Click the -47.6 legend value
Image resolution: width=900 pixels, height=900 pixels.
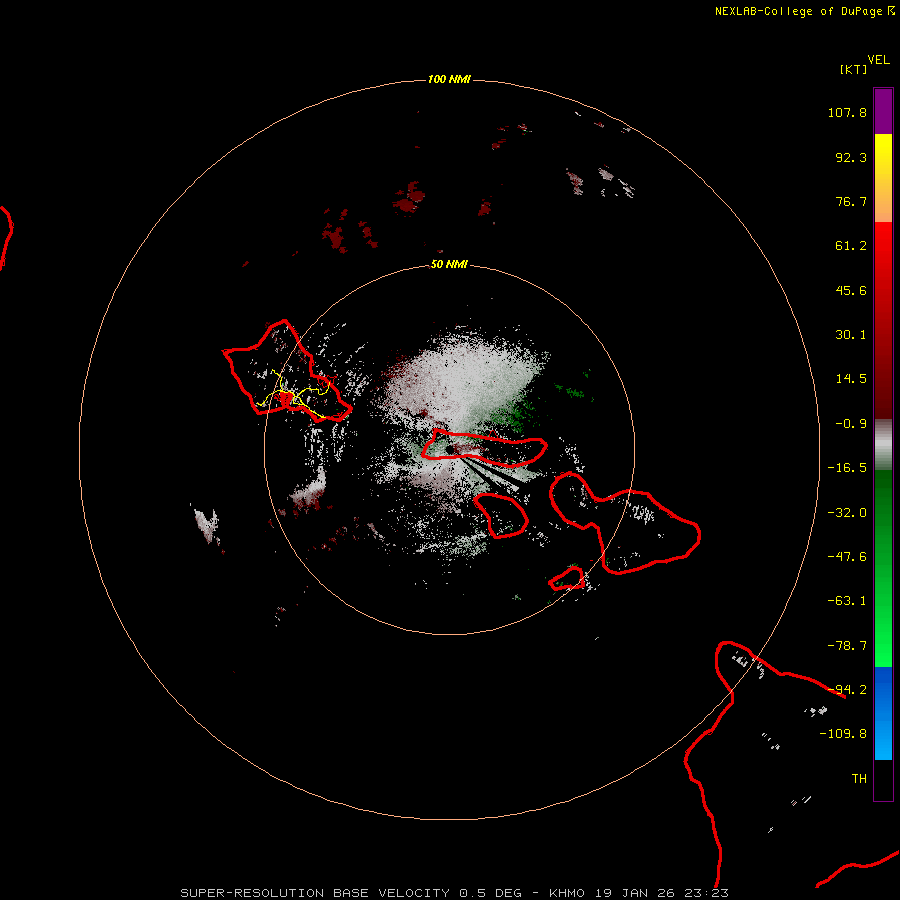coord(847,557)
